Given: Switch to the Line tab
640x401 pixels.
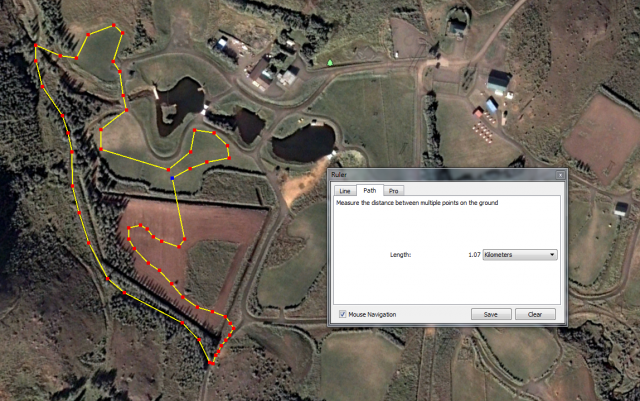Looking at the screenshot, I should pos(345,191).
